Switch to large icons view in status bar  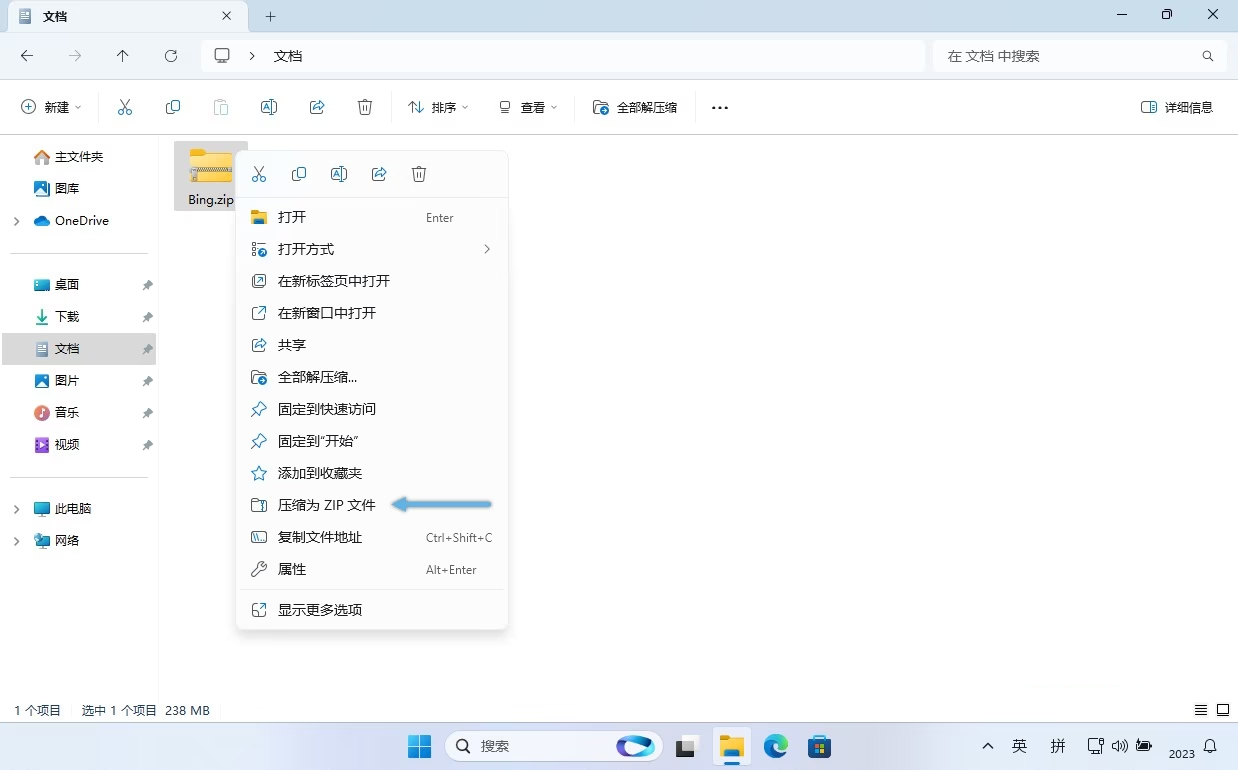[1222, 710]
